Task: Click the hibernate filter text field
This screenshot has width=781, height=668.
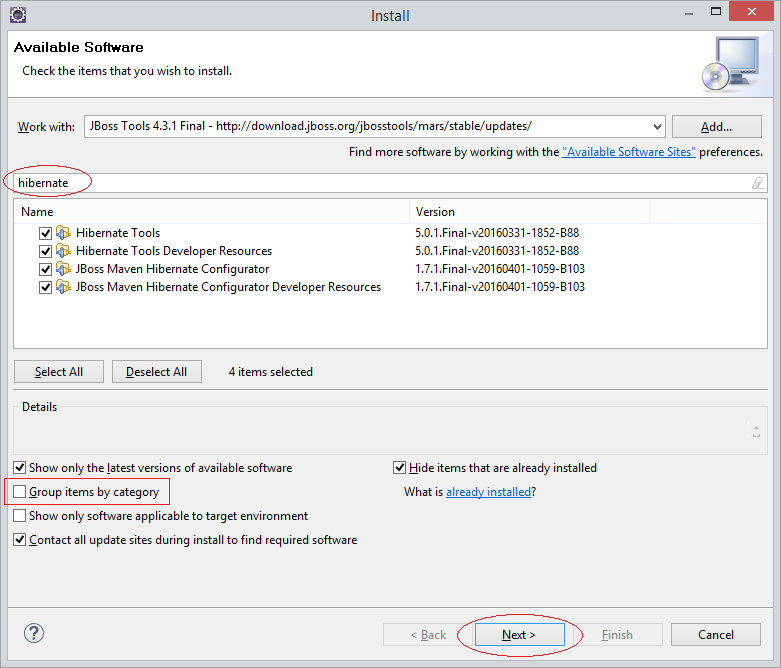Action: (x=390, y=183)
